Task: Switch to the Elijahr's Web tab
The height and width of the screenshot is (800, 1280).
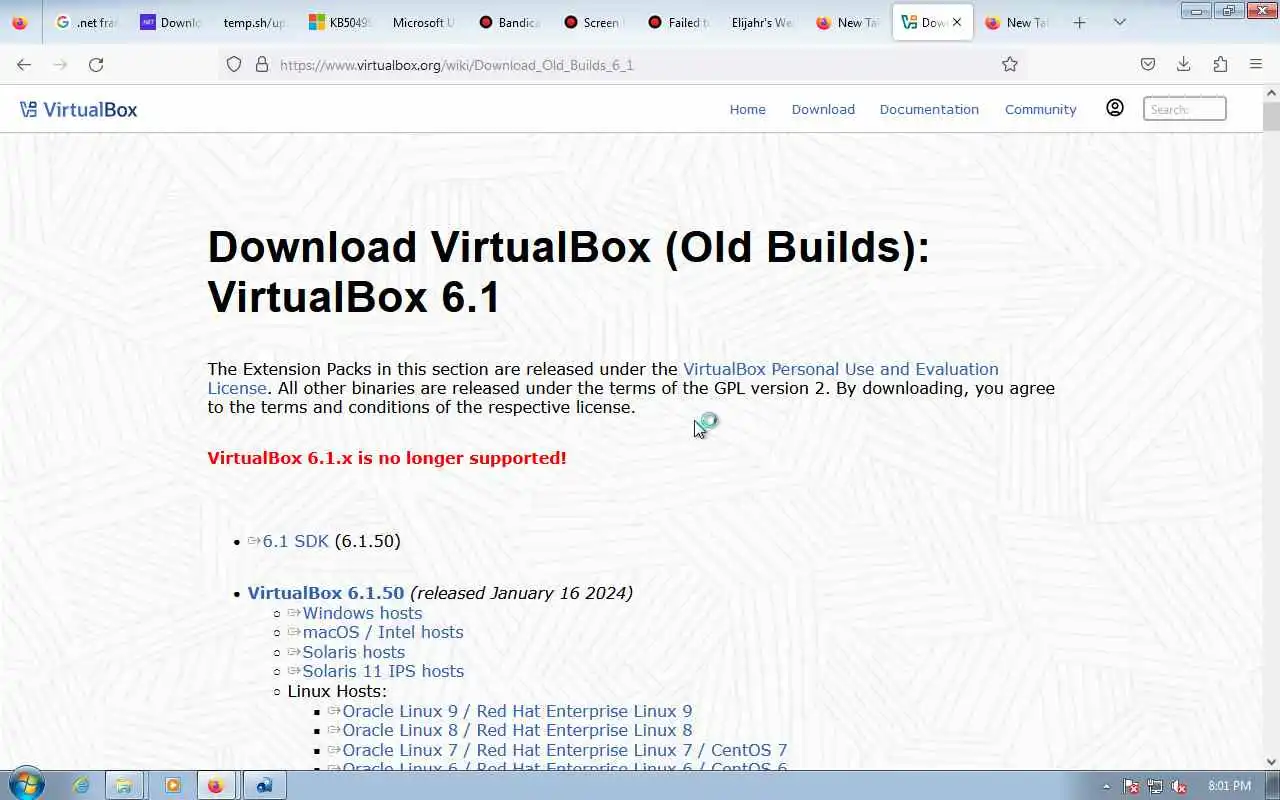Action: tap(761, 22)
